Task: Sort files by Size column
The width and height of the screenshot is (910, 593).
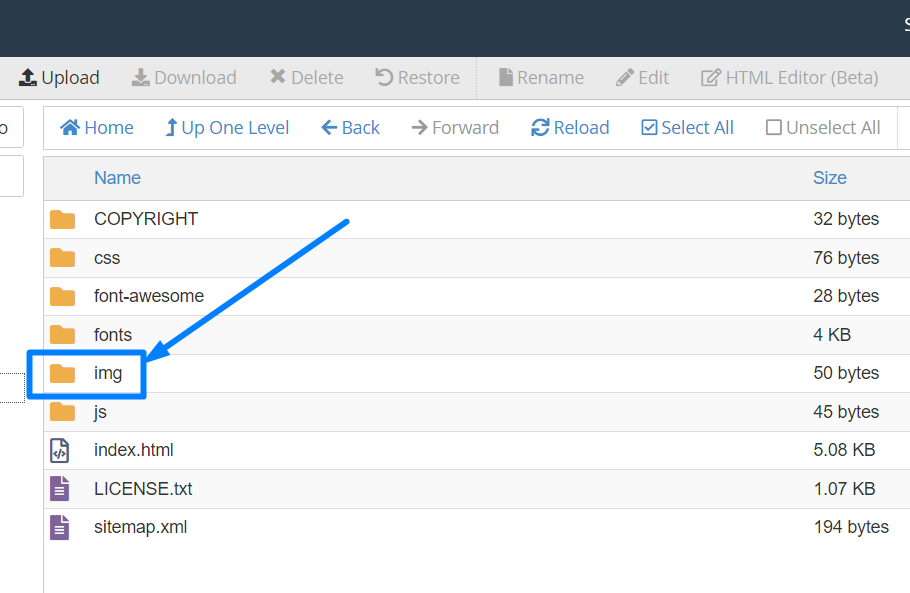Action: [829, 178]
